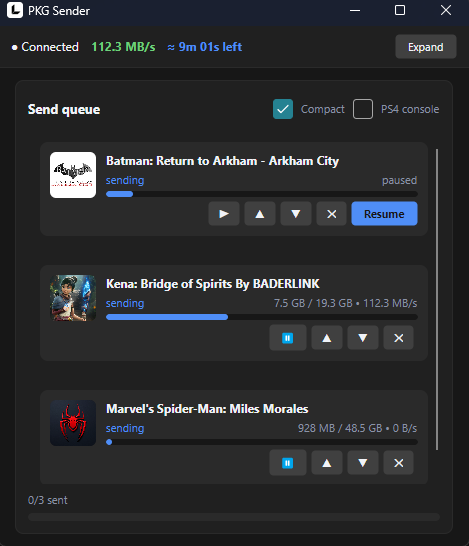Move Kena: Bridge of Spirits down in queue

click(363, 337)
